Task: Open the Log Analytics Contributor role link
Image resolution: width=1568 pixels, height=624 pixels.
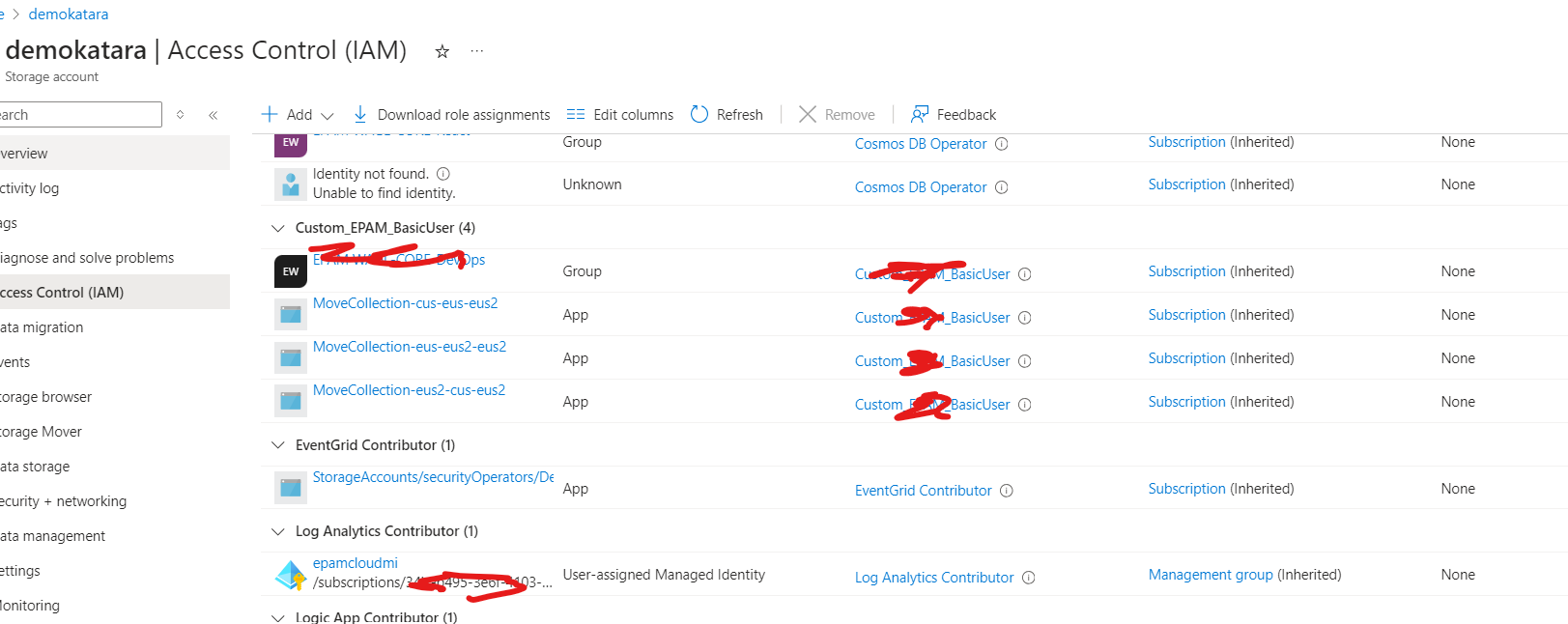Action: tap(934, 578)
